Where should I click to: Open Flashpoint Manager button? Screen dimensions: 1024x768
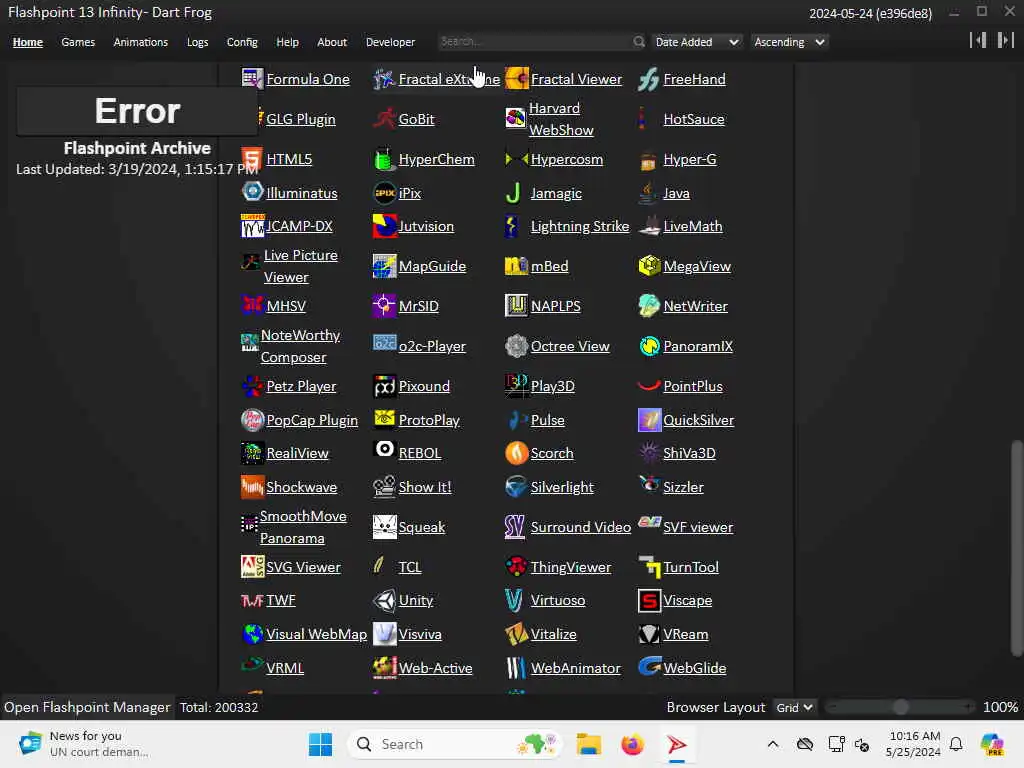tap(87, 707)
